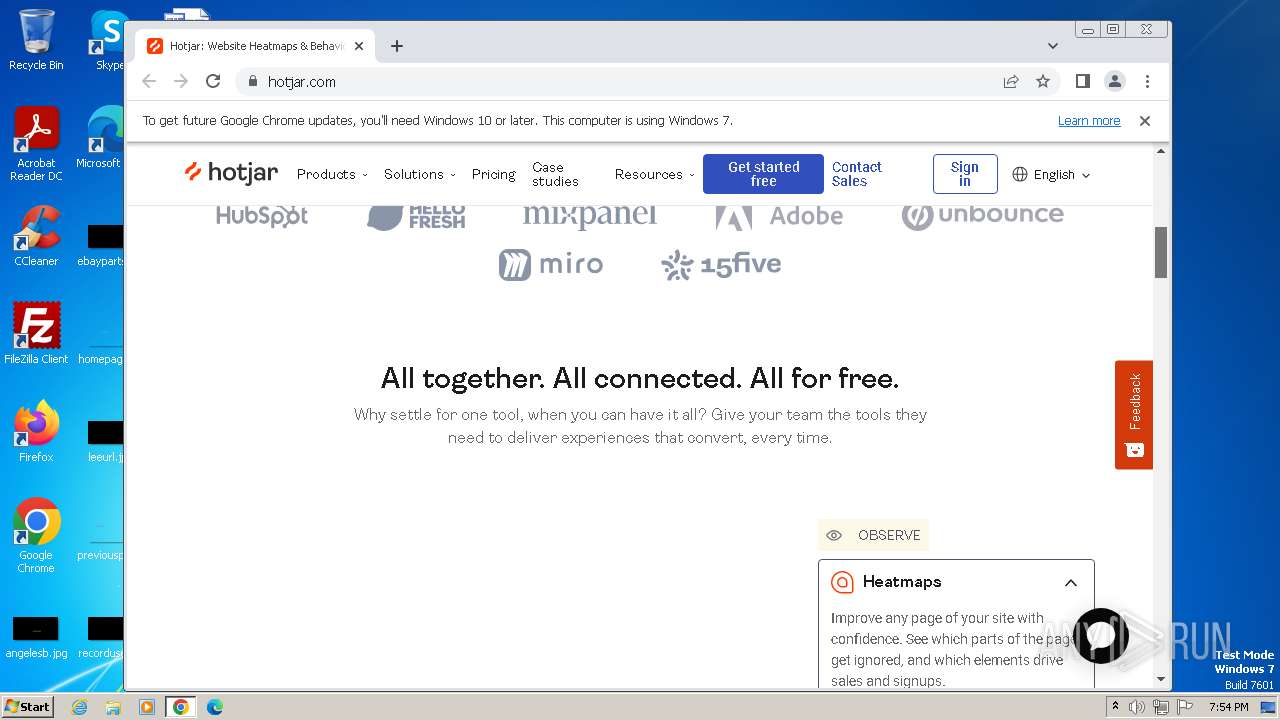Click the page vertical scrollbar thumb
The image size is (1280, 720).
pyautogui.click(x=1161, y=252)
